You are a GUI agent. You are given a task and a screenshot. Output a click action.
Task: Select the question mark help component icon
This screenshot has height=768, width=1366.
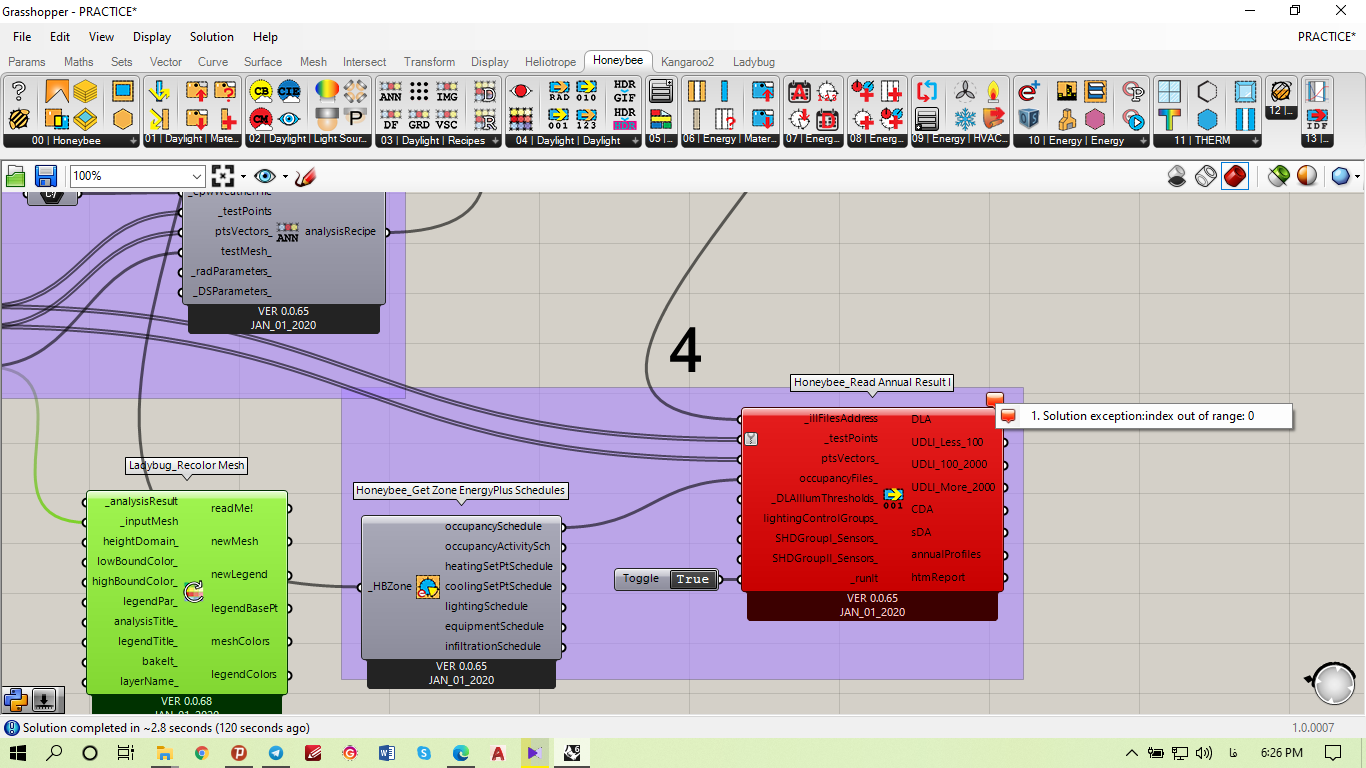[x=18, y=92]
